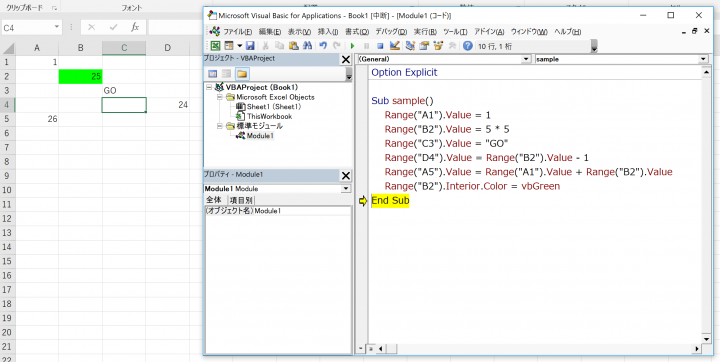Save the VBA project with floppy icon
Viewport: 720px width, 362px height.
coord(250,46)
